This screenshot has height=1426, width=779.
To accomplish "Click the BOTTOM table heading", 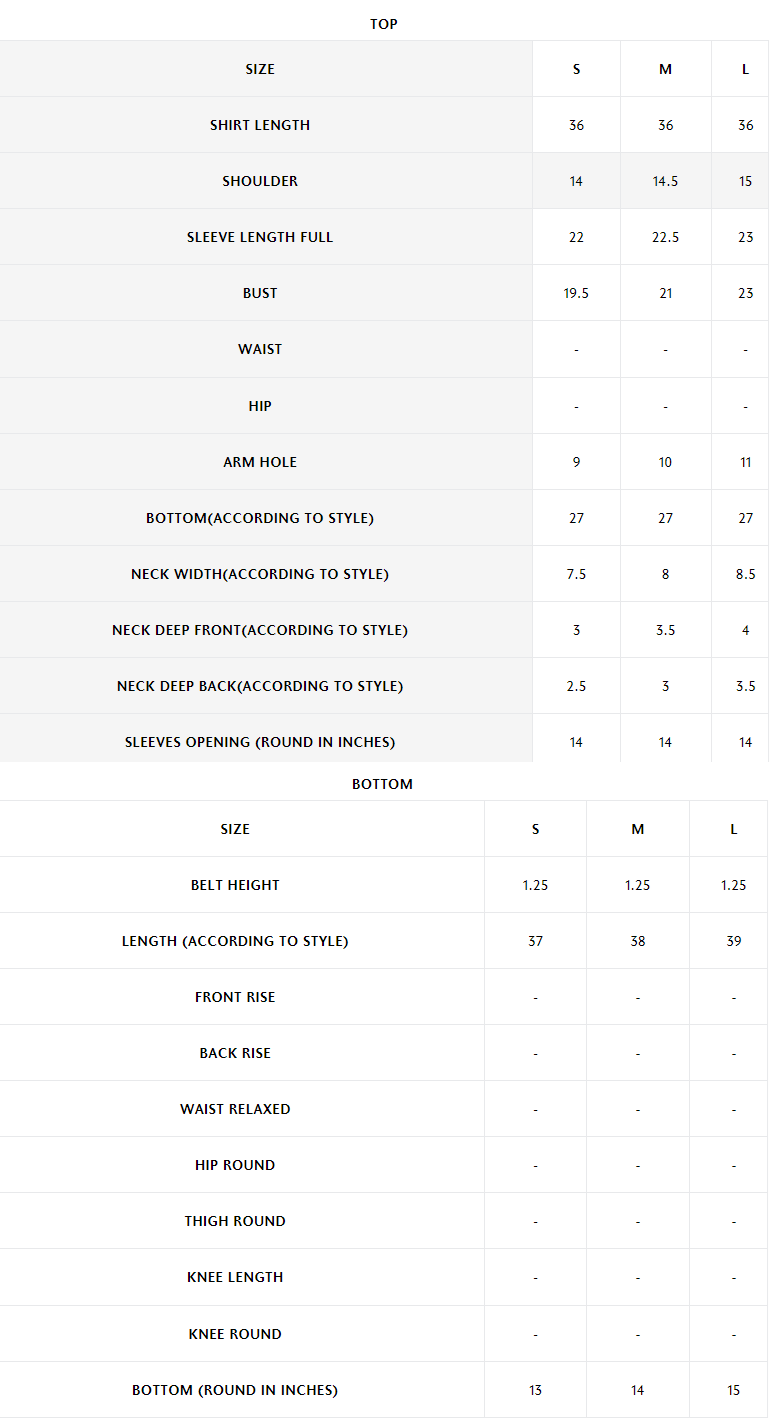I will pos(382,784).
